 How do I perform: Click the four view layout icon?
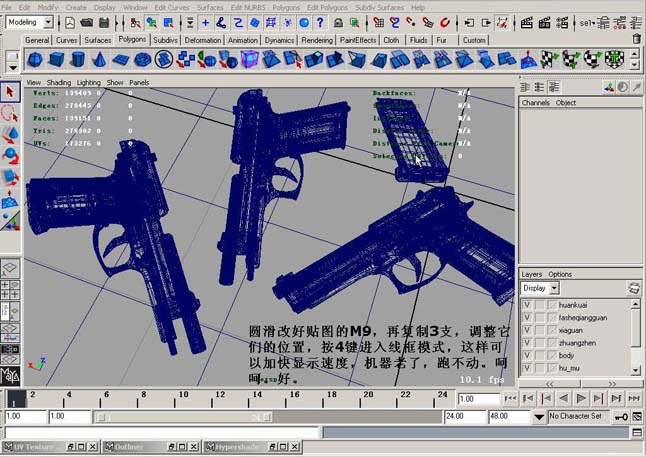[x=10, y=289]
